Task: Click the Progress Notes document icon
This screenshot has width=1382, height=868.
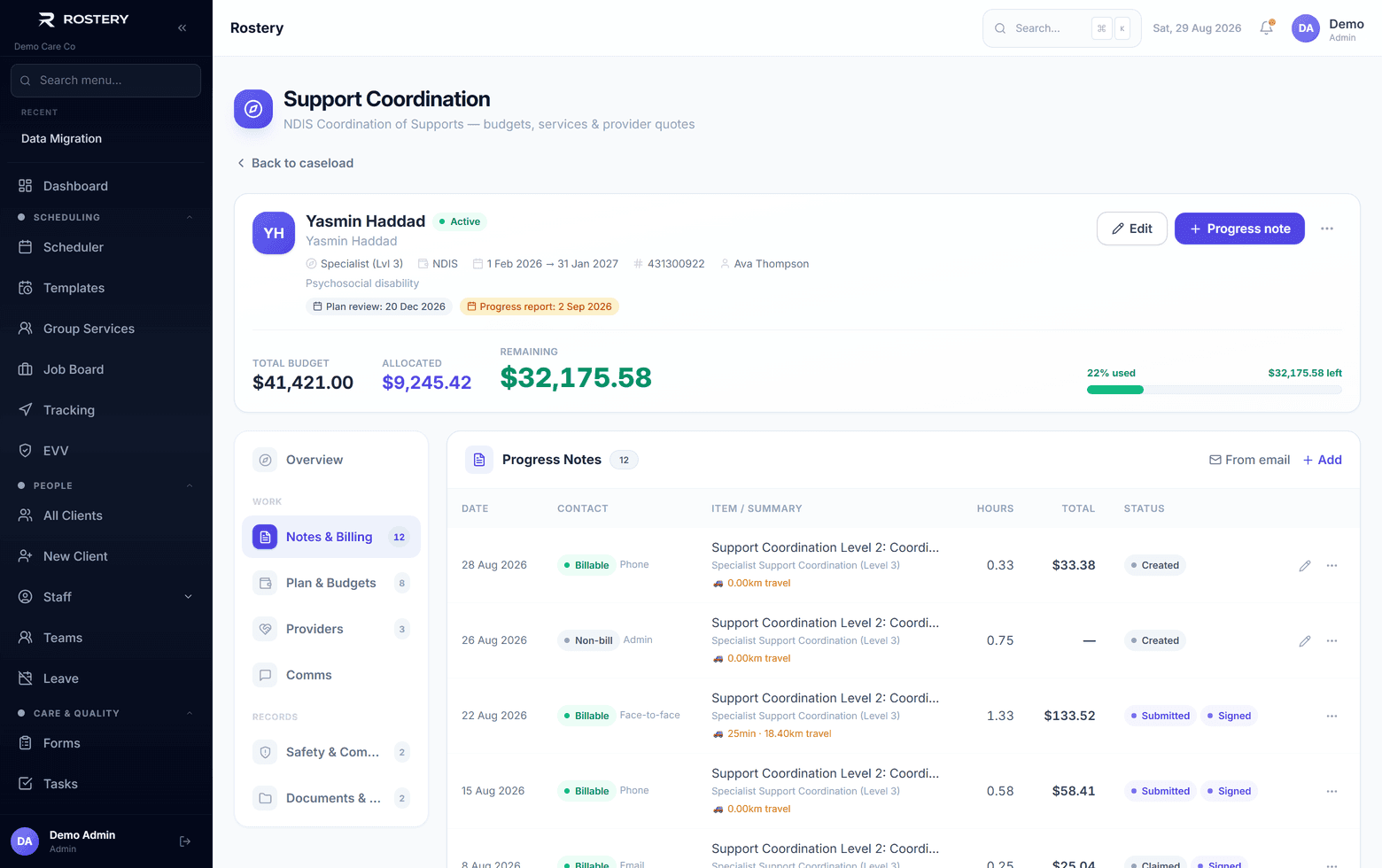Action: [479, 460]
